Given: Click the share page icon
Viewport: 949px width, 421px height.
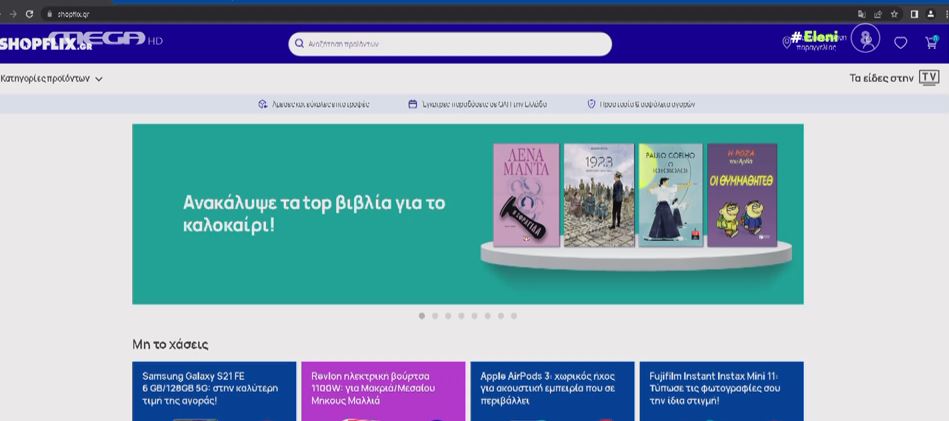Looking at the screenshot, I should [x=878, y=14].
